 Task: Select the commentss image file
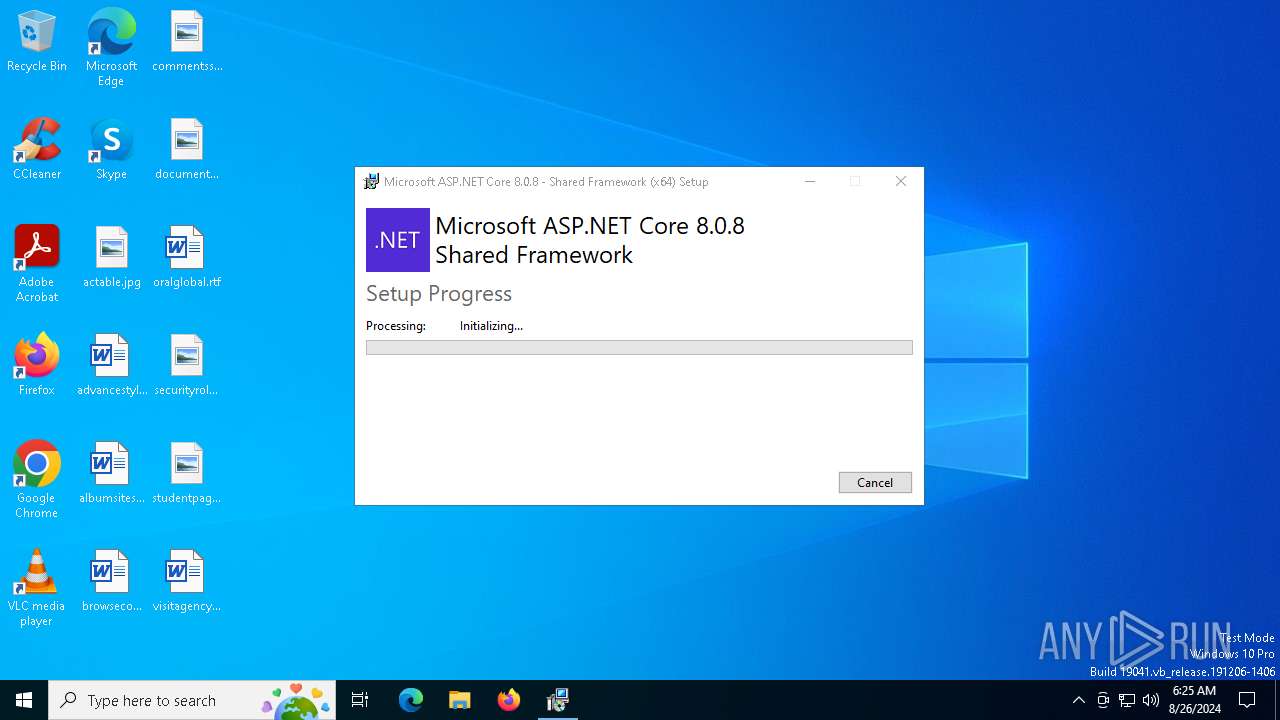pos(187,42)
